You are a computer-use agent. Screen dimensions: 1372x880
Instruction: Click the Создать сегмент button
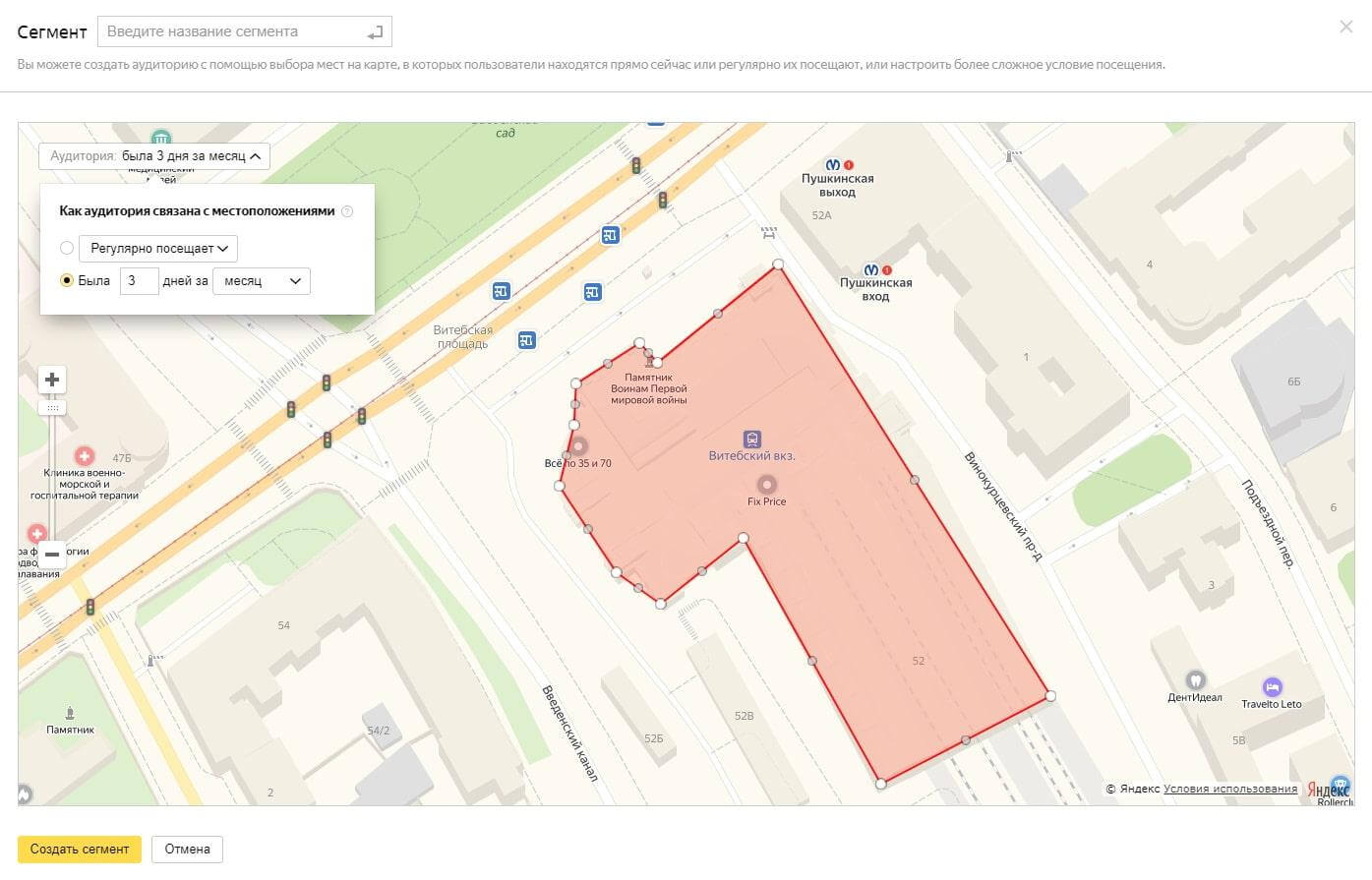coord(80,849)
